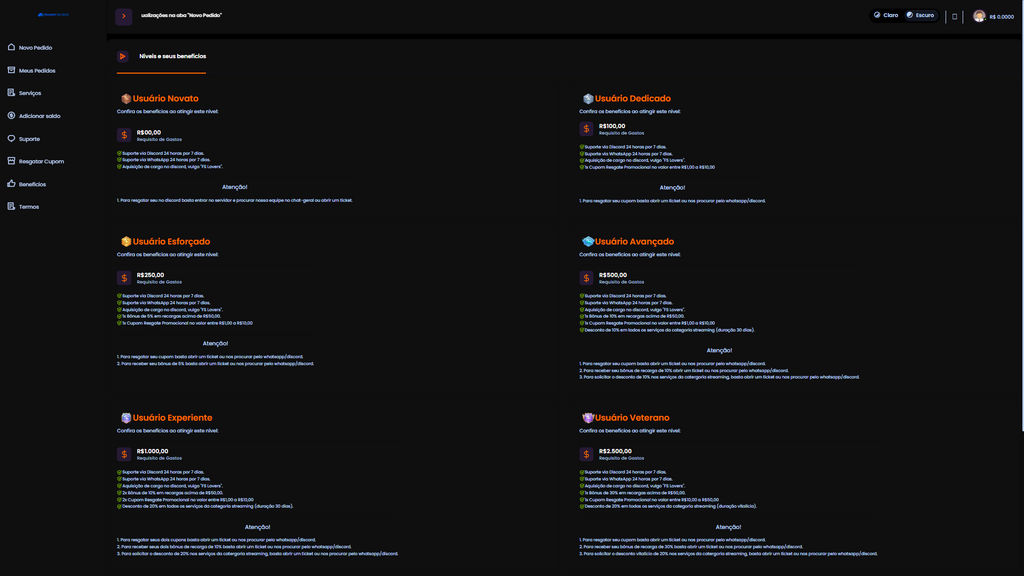Click the Novo Pedido home icon
Screen dimensions: 1024x576
coord(11,47)
